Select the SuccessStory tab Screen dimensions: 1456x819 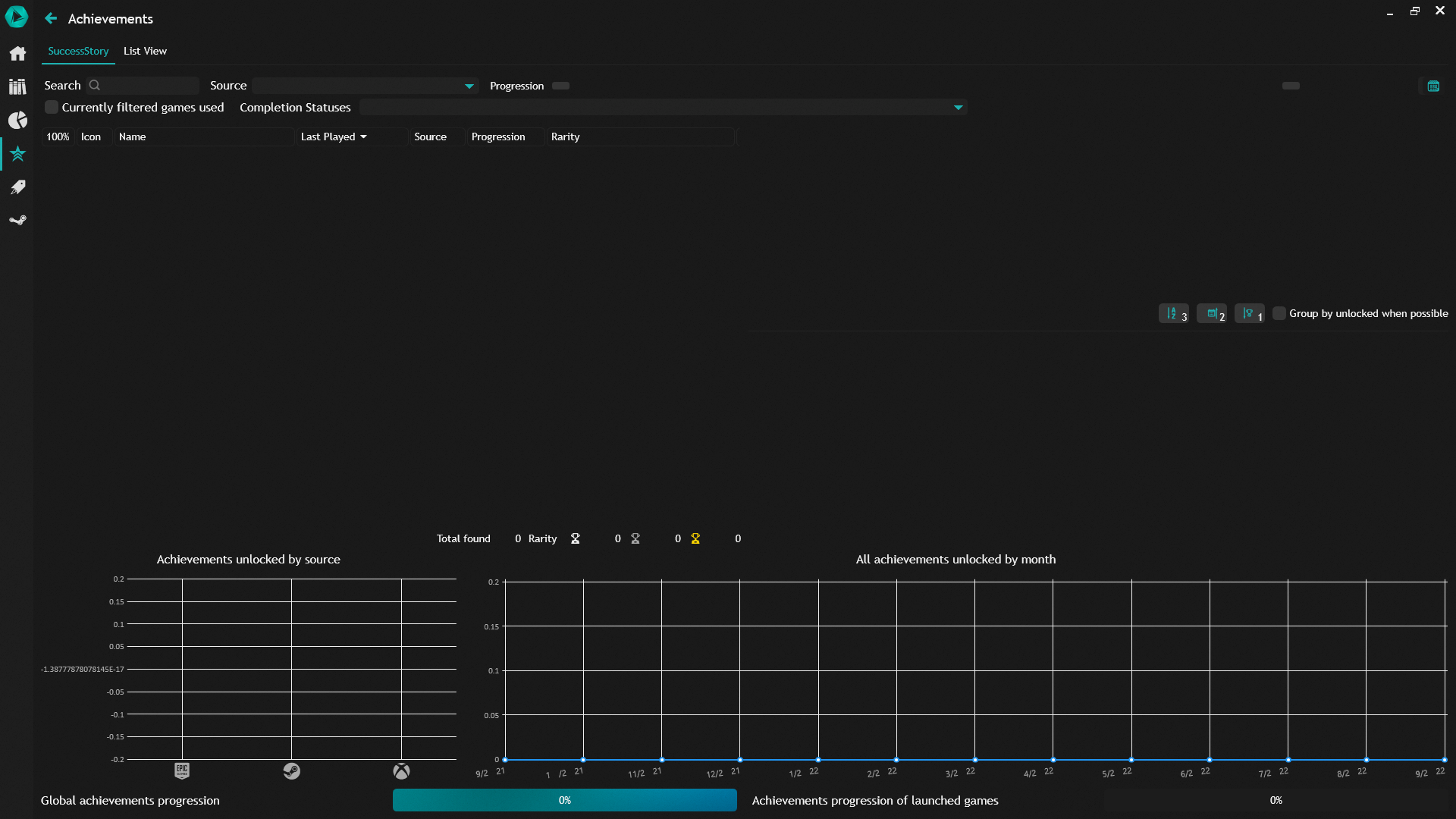pyautogui.click(x=77, y=51)
